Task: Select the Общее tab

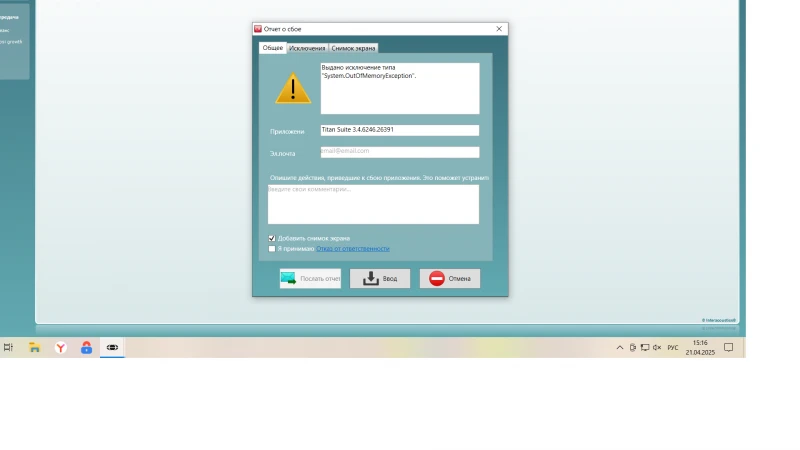Action: click(272, 47)
